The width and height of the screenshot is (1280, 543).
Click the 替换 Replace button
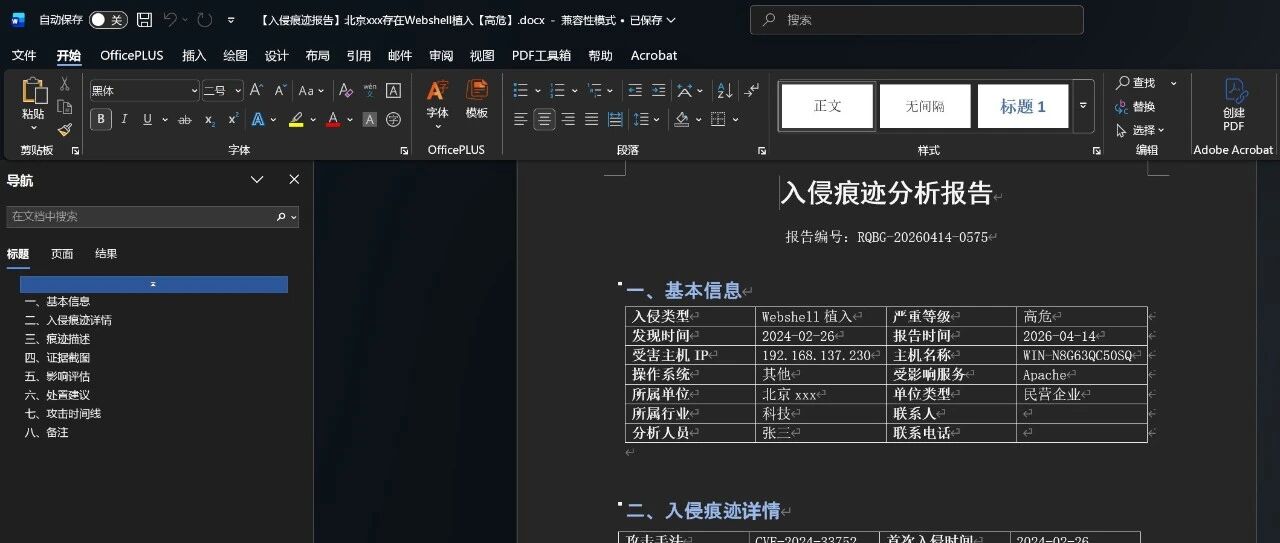click(1136, 107)
